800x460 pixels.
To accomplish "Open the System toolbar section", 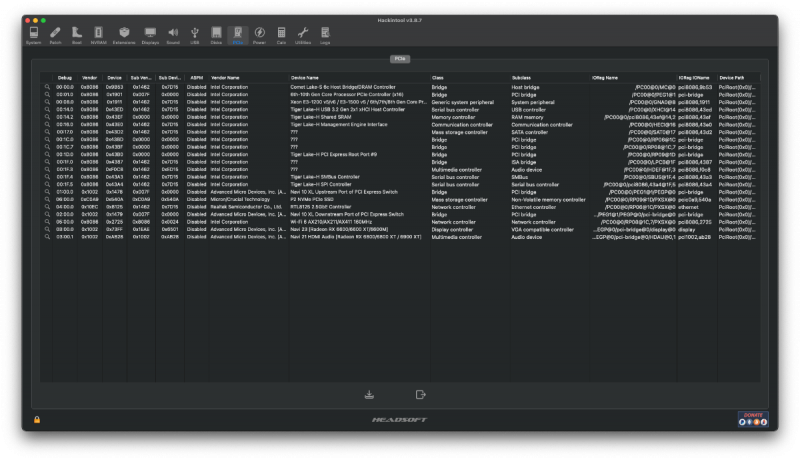I will pyautogui.click(x=33, y=36).
